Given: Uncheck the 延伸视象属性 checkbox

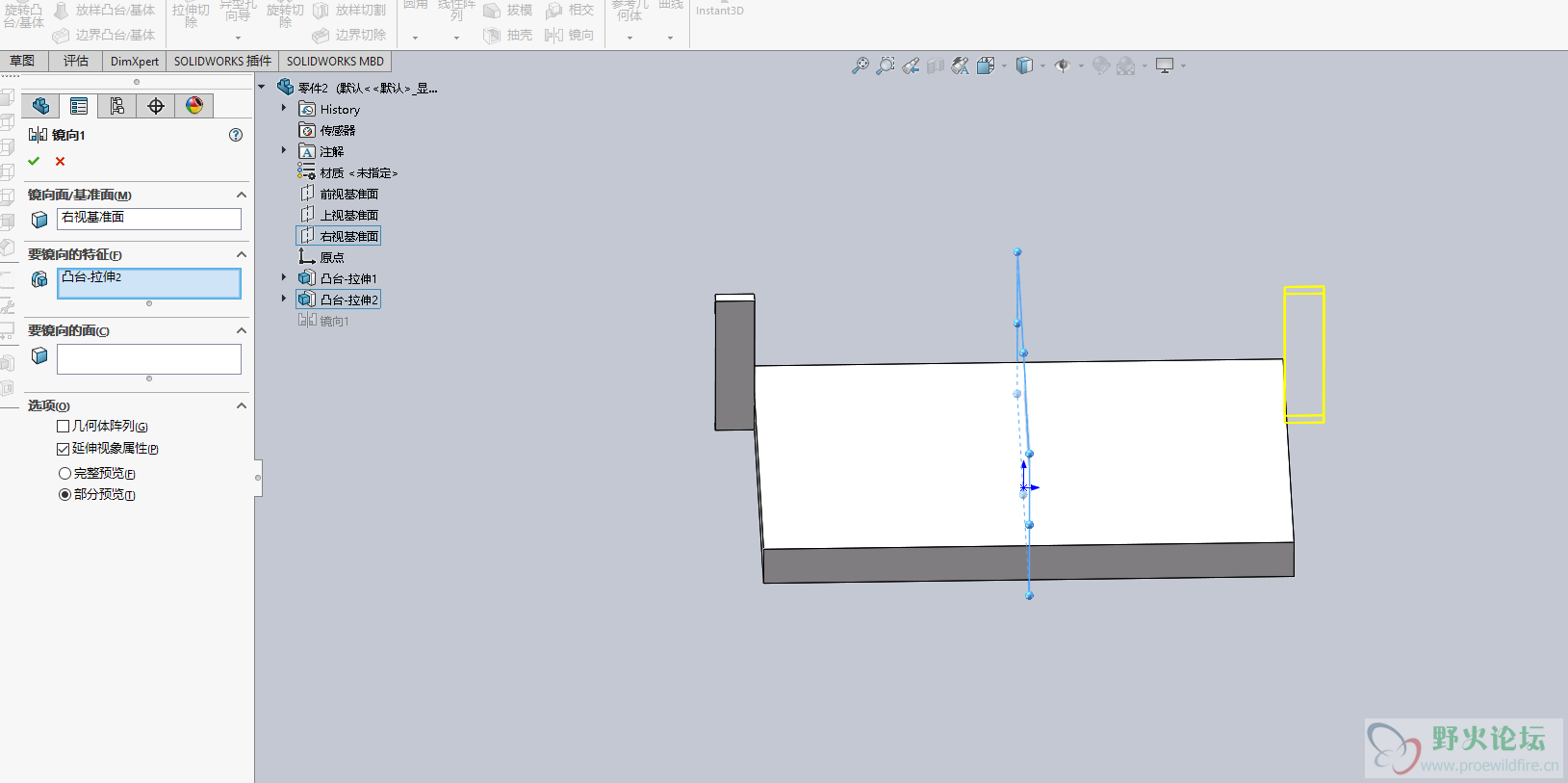Looking at the screenshot, I should tap(64, 449).
